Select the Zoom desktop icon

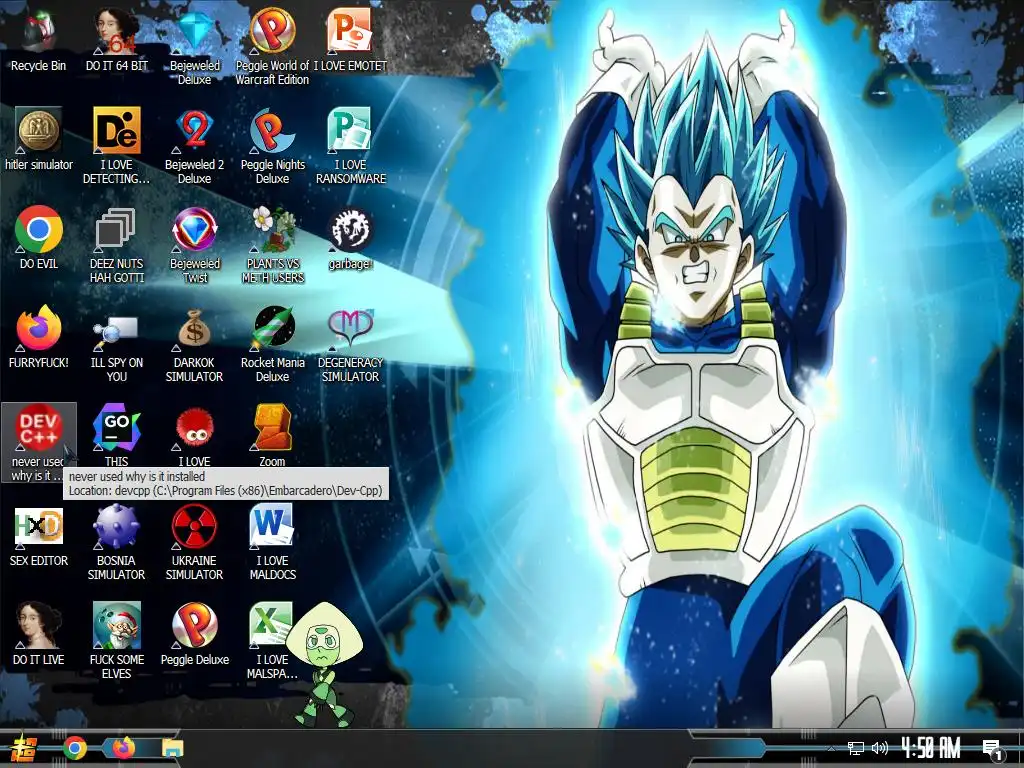[272, 428]
